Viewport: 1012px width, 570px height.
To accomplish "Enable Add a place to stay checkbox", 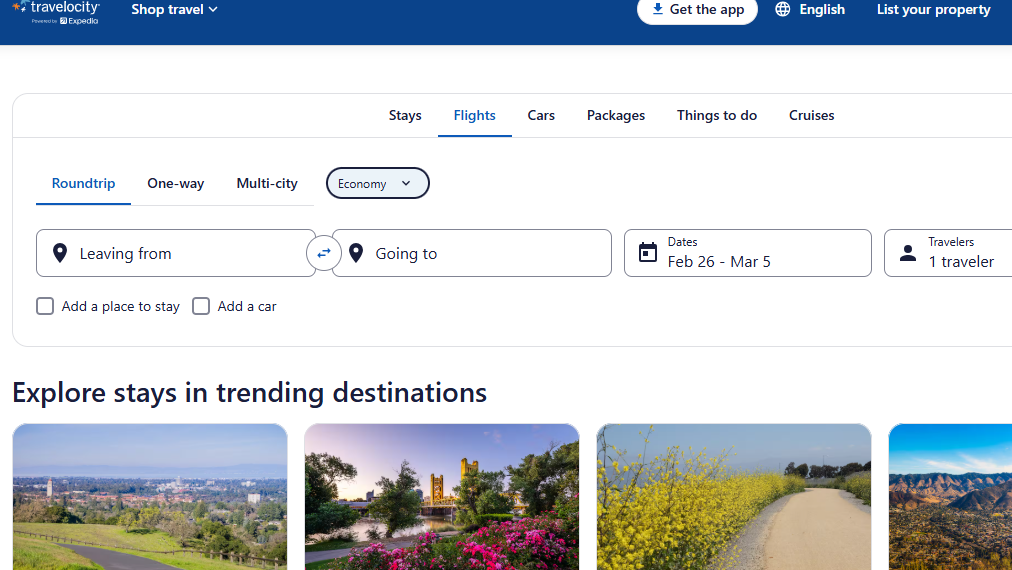I will (45, 306).
